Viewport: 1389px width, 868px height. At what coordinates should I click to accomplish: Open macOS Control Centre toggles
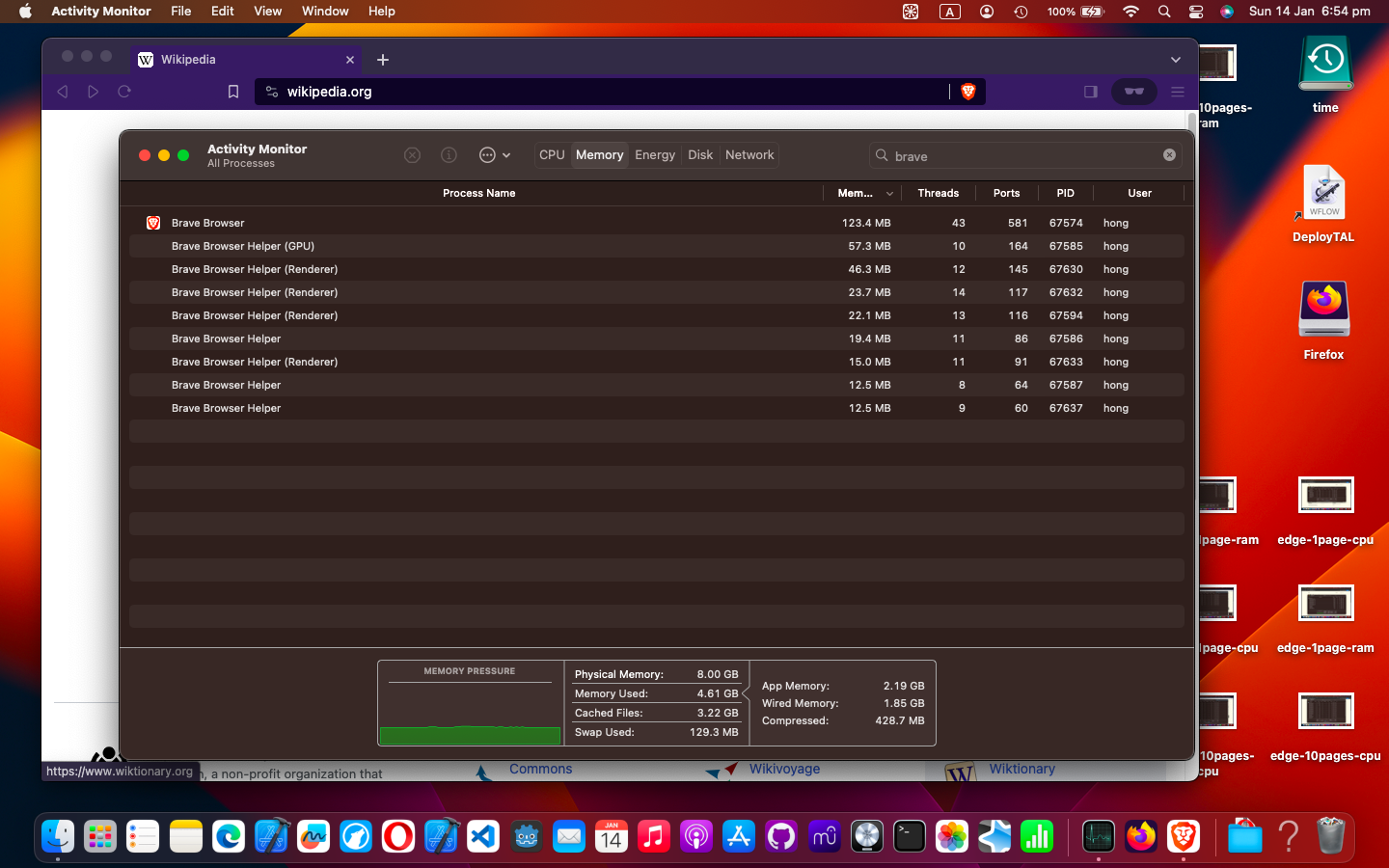pos(1195,12)
